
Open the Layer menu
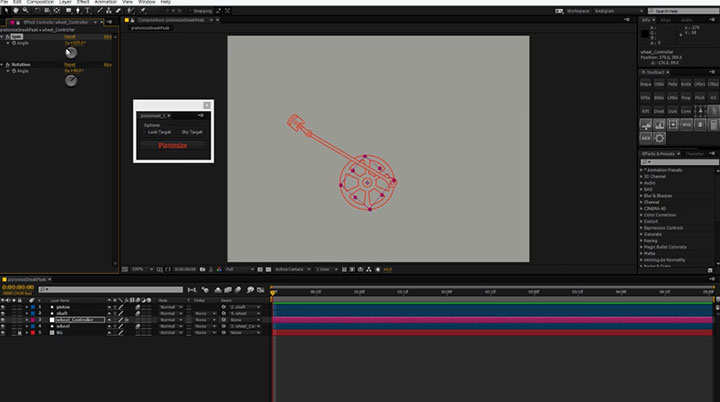(x=65, y=2)
